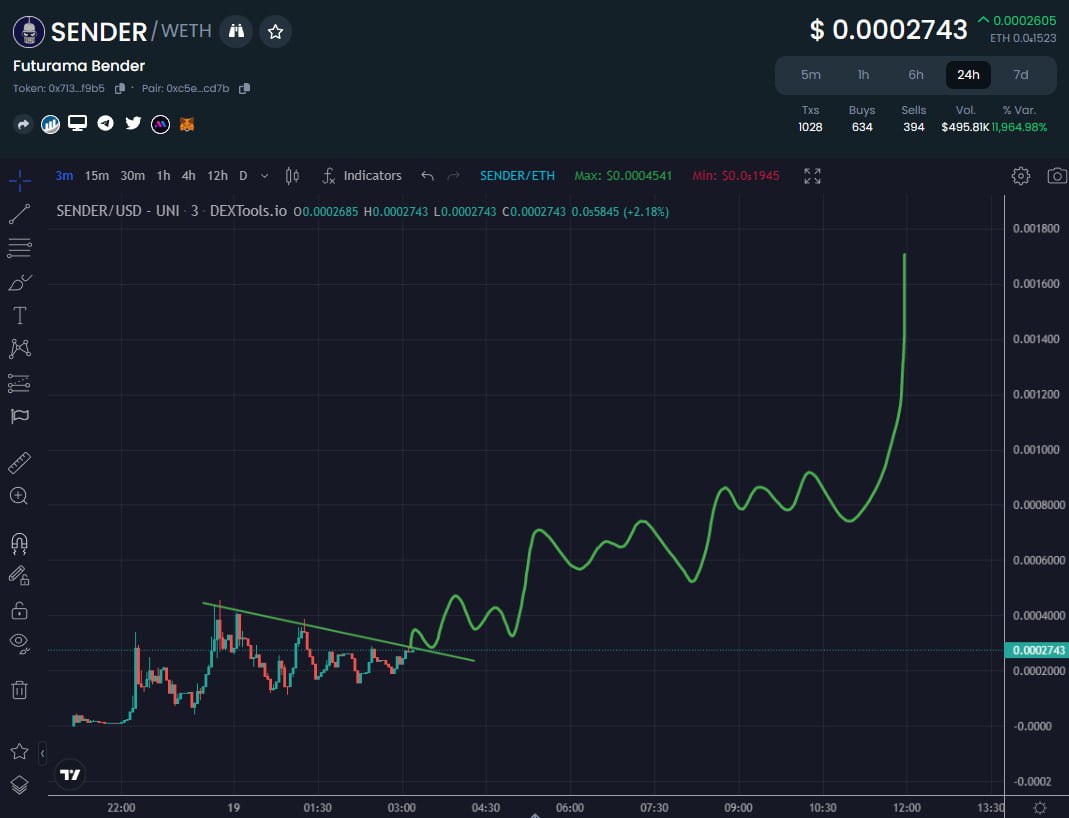
Task: Undo the last chart action
Action: click(427, 176)
